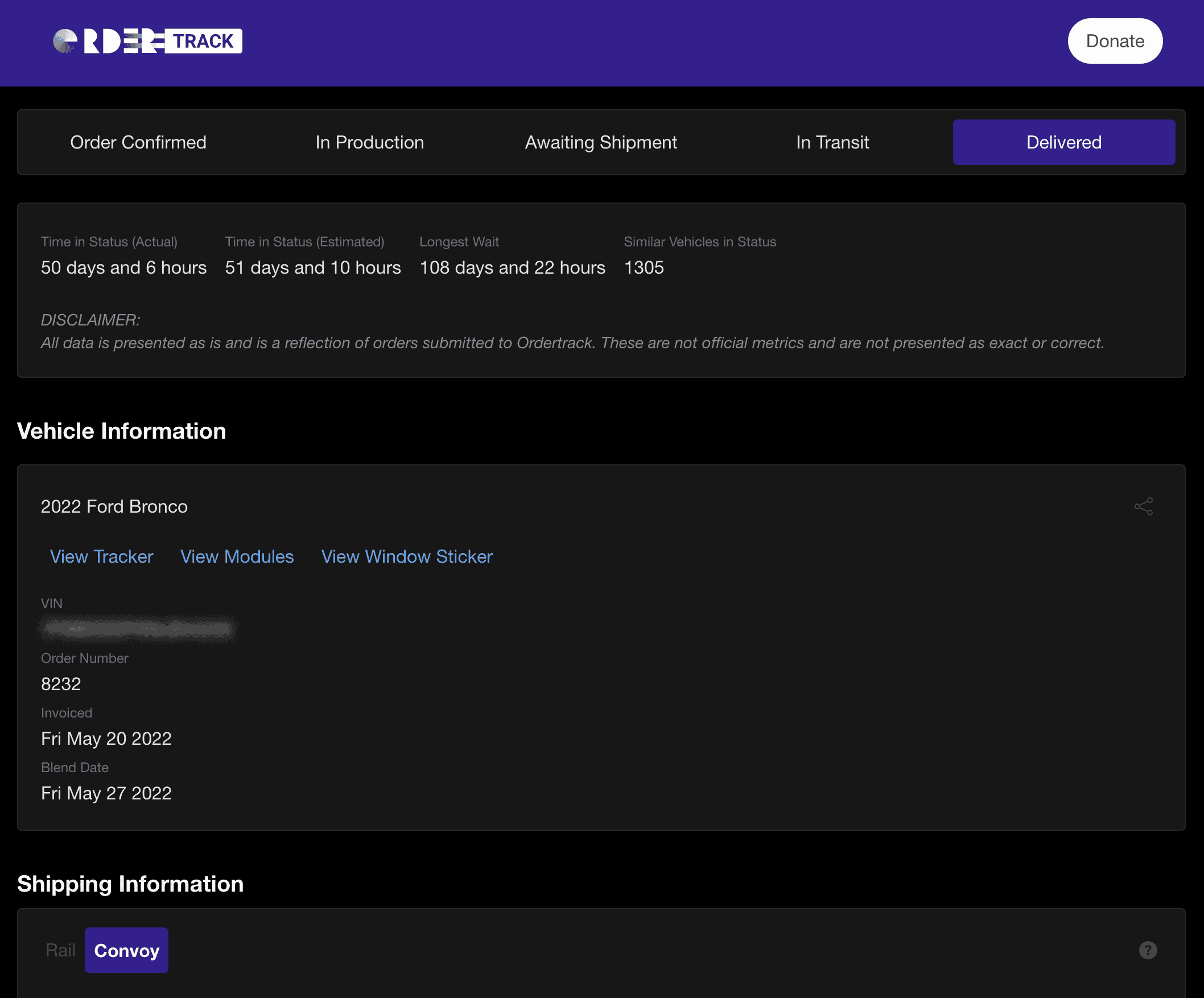Click the invoiced date Fri May 20 2022
This screenshot has height=998, width=1204.
pyautogui.click(x=106, y=738)
